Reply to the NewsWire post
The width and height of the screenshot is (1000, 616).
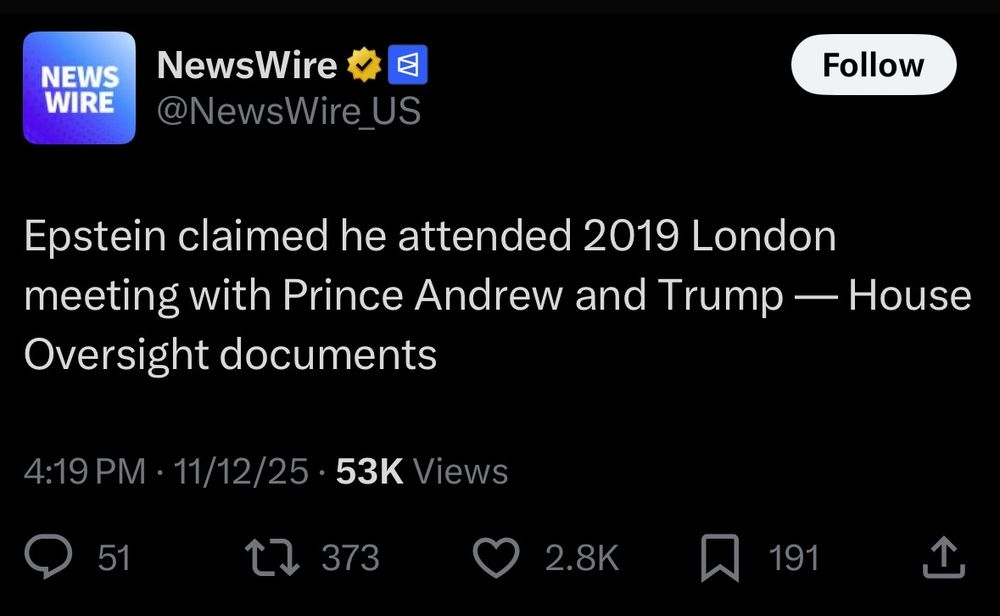48,557
